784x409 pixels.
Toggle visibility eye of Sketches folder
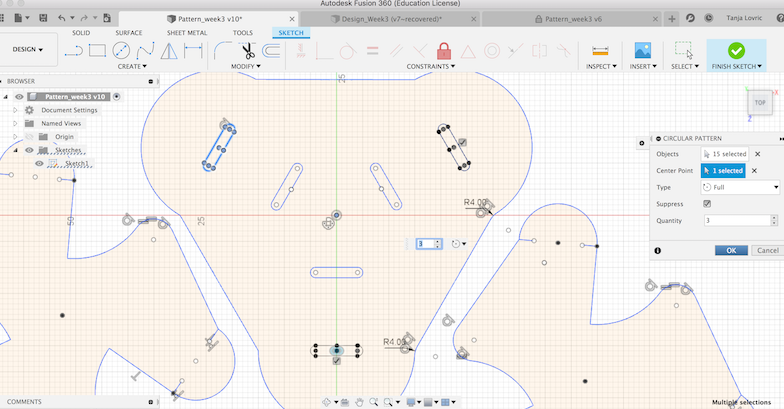tap(30, 150)
